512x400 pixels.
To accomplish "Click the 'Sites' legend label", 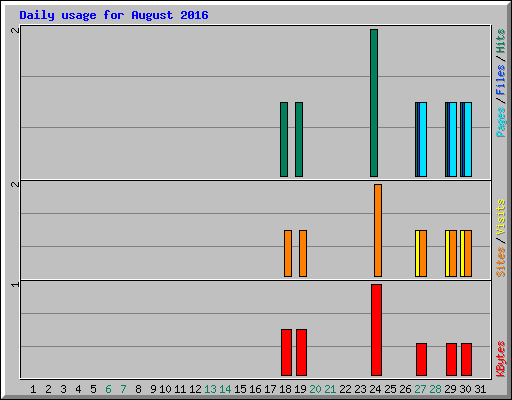I will pyautogui.click(x=501, y=262).
